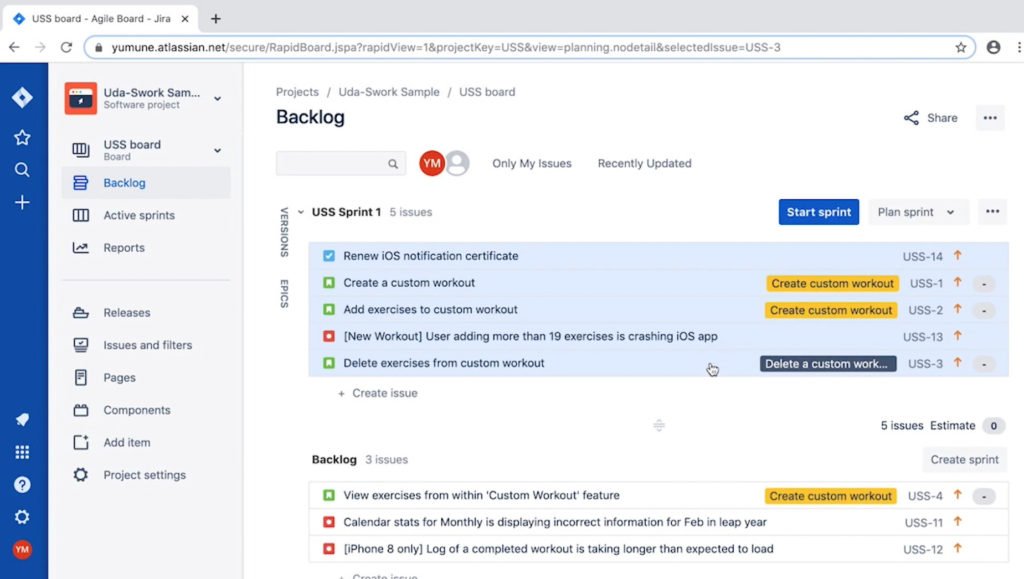This screenshot has width=1024, height=579.
Task: Expand the VERSIONS panel
Action: point(284,232)
